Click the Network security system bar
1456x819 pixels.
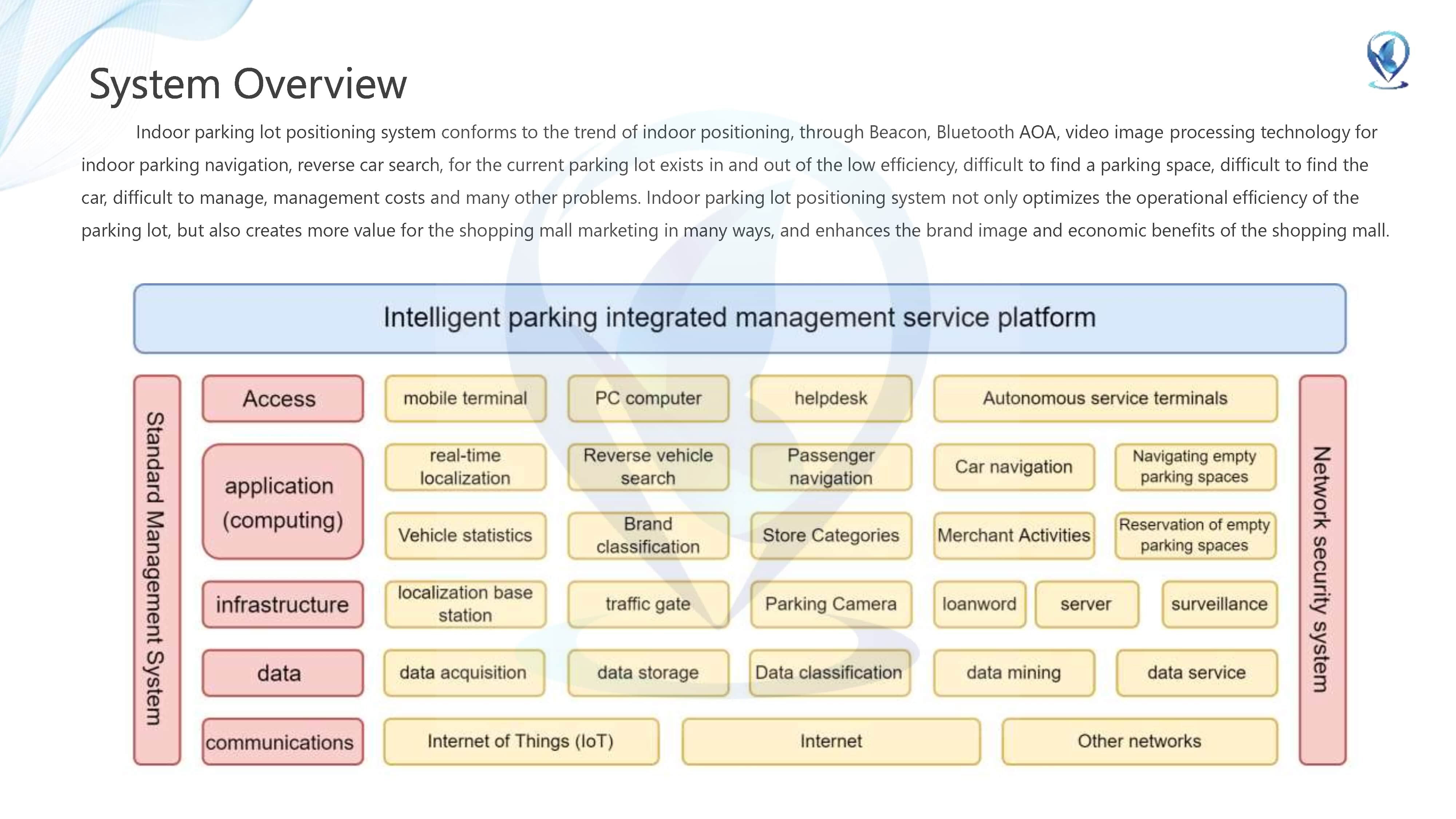point(1322,569)
